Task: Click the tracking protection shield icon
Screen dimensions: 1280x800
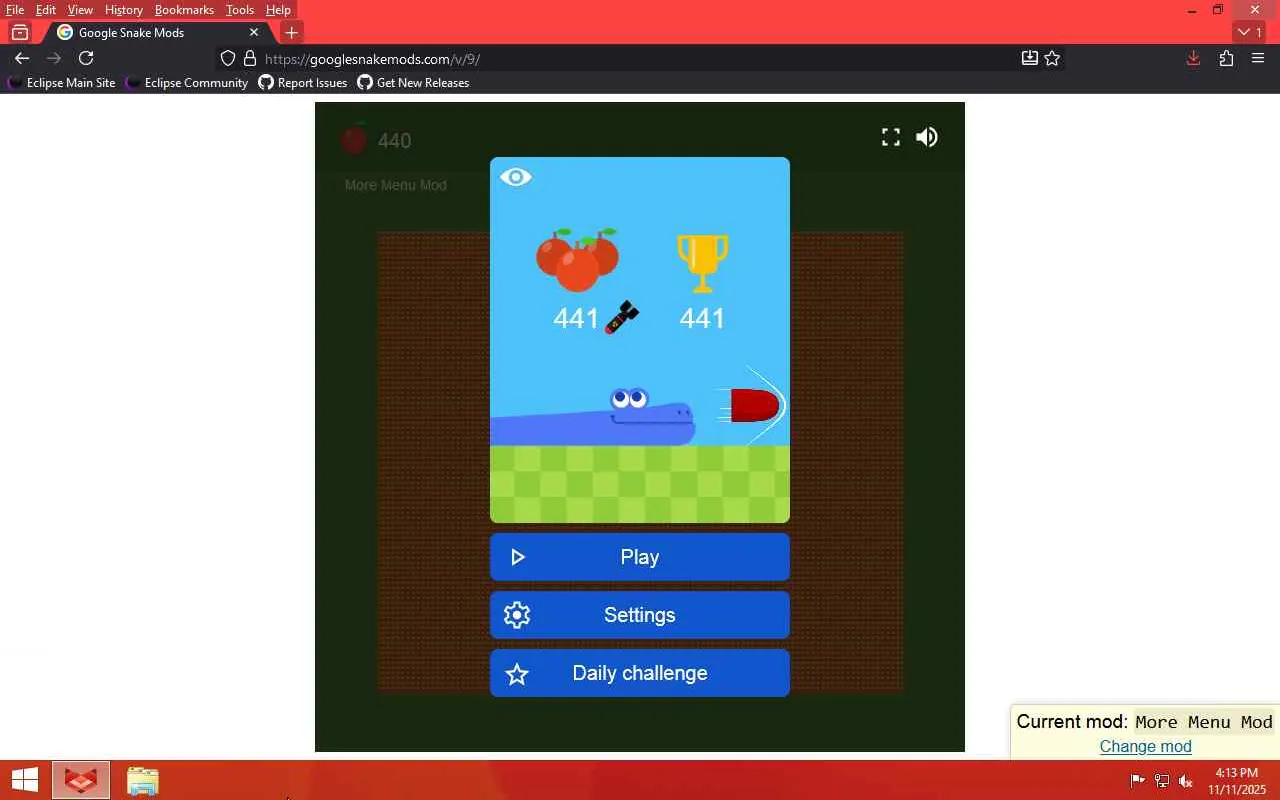Action: [228, 58]
